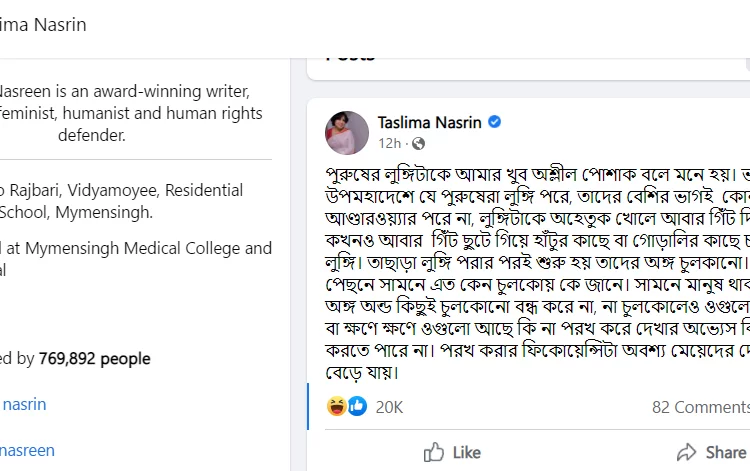Image resolution: width=750 pixels, height=471 pixels.
Task: Click the 12h post timestamp
Action: tap(389, 143)
